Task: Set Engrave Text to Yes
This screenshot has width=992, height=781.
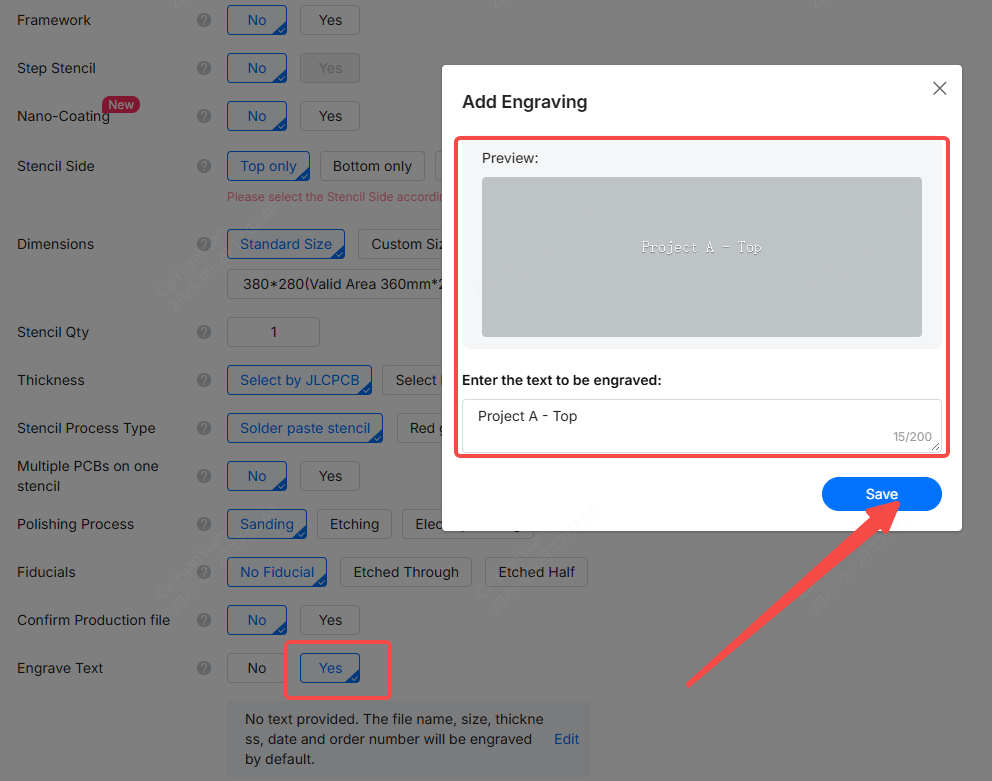Action: click(x=330, y=669)
